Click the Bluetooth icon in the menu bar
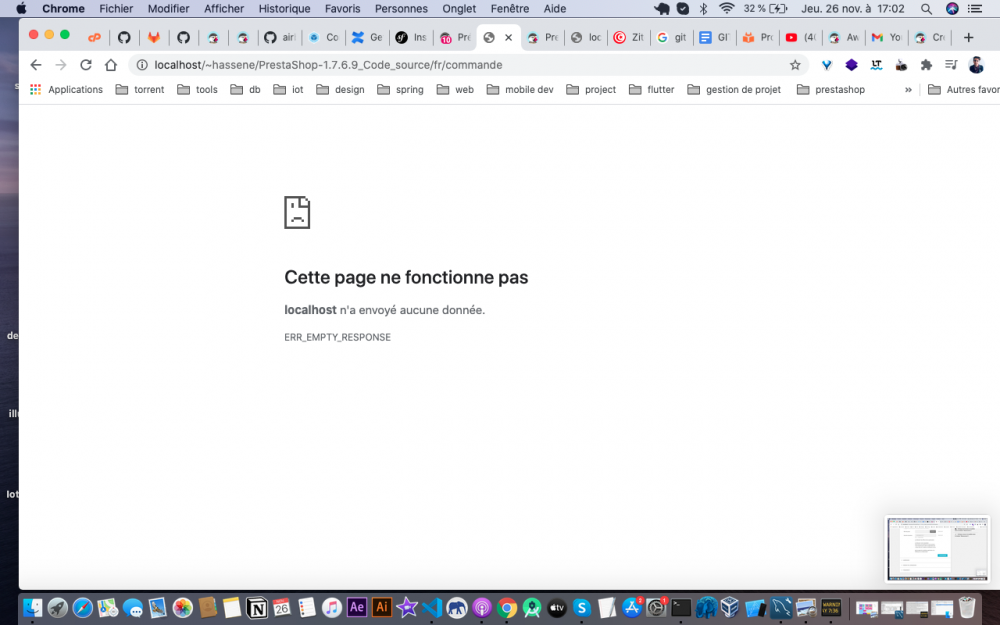This screenshot has height=625, width=1000. click(701, 9)
